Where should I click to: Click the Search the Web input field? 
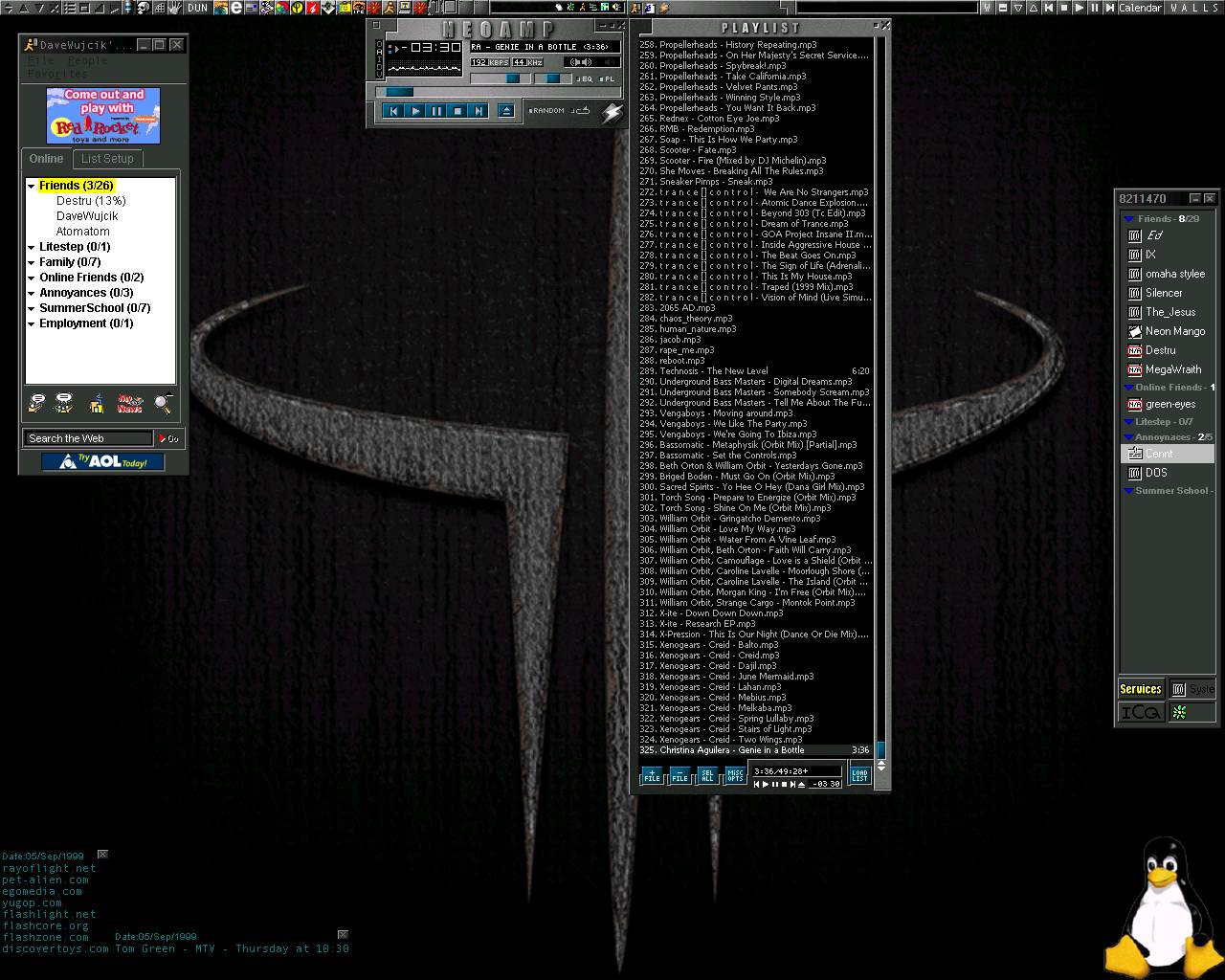coord(88,438)
